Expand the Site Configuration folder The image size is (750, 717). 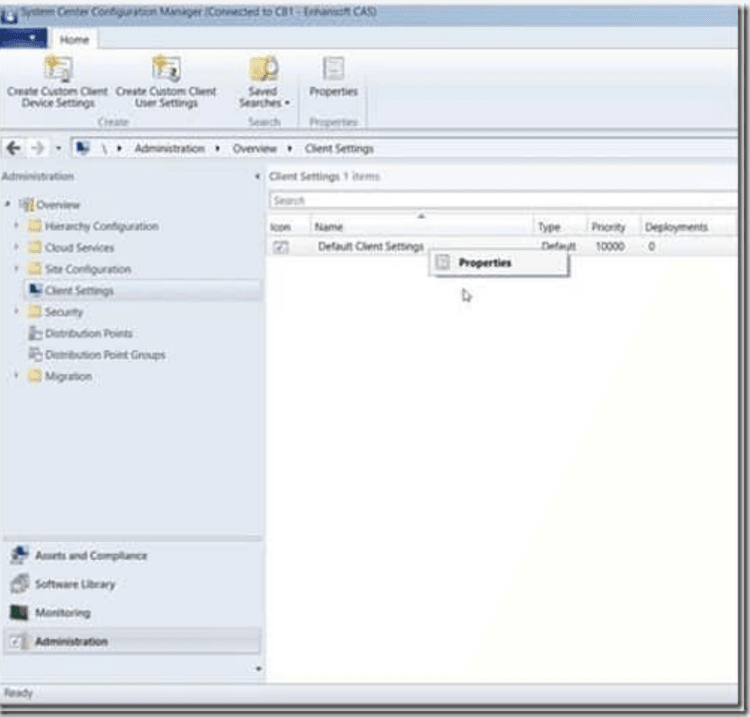pyautogui.click(x=16, y=268)
